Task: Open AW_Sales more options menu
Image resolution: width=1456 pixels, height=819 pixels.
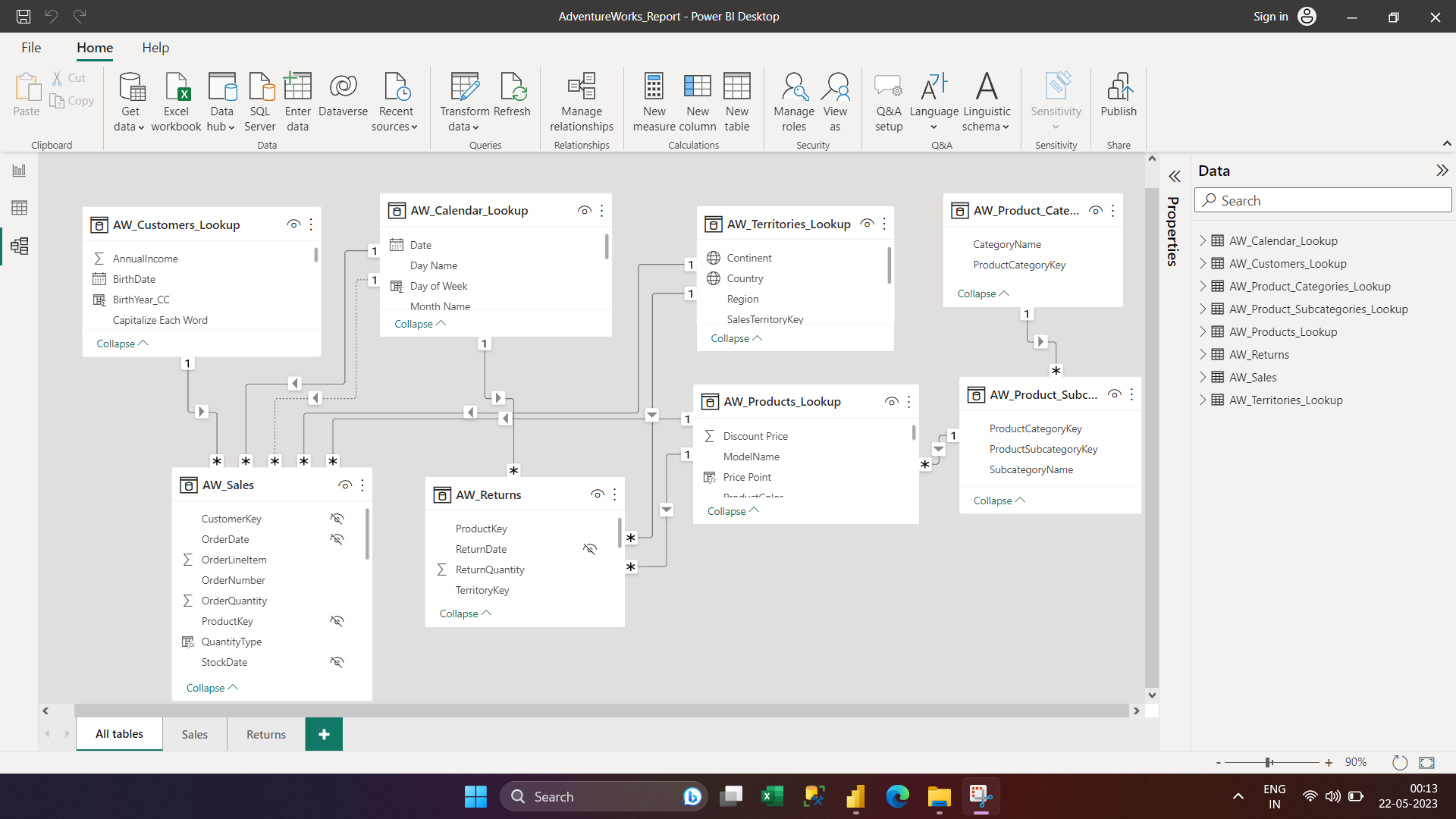Action: 362,485
